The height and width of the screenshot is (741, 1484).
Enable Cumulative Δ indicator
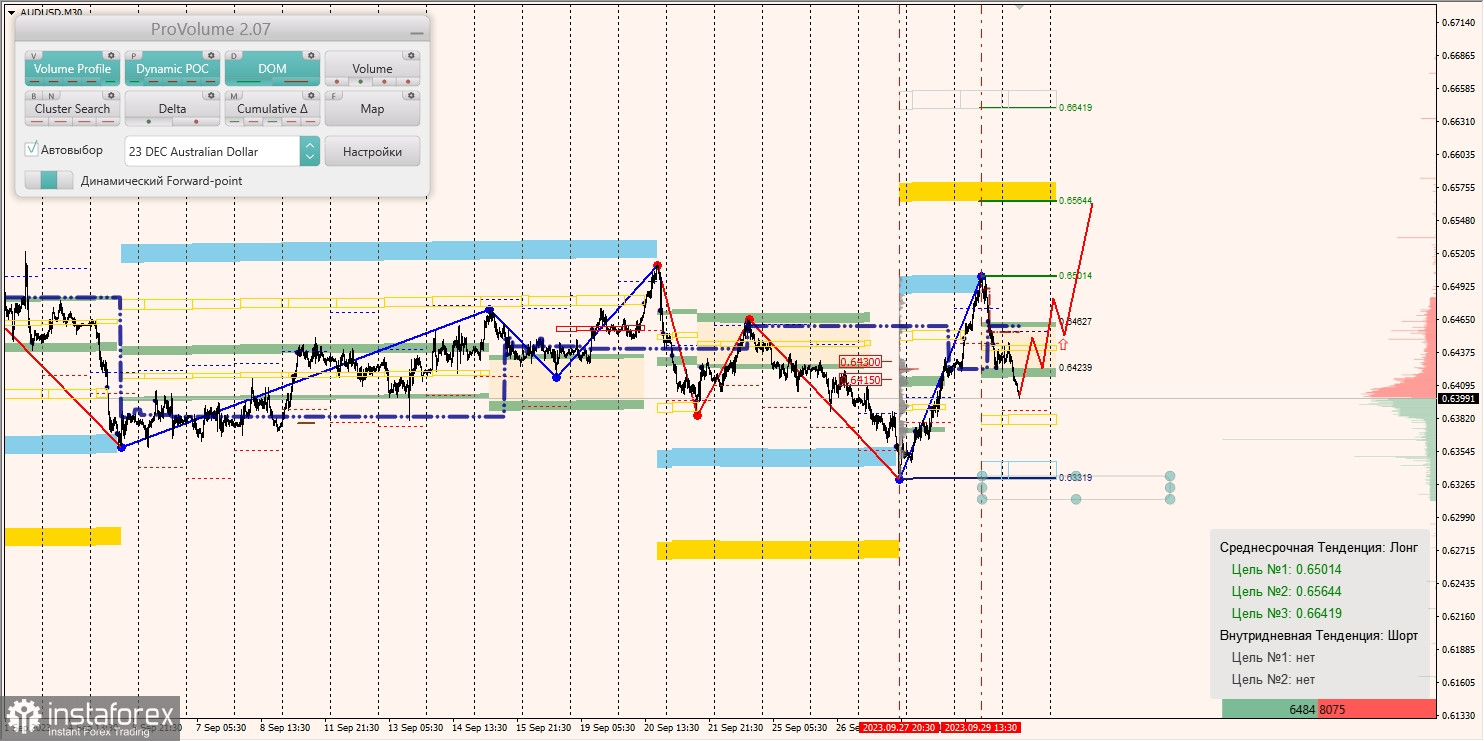pyautogui.click(x=272, y=109)
